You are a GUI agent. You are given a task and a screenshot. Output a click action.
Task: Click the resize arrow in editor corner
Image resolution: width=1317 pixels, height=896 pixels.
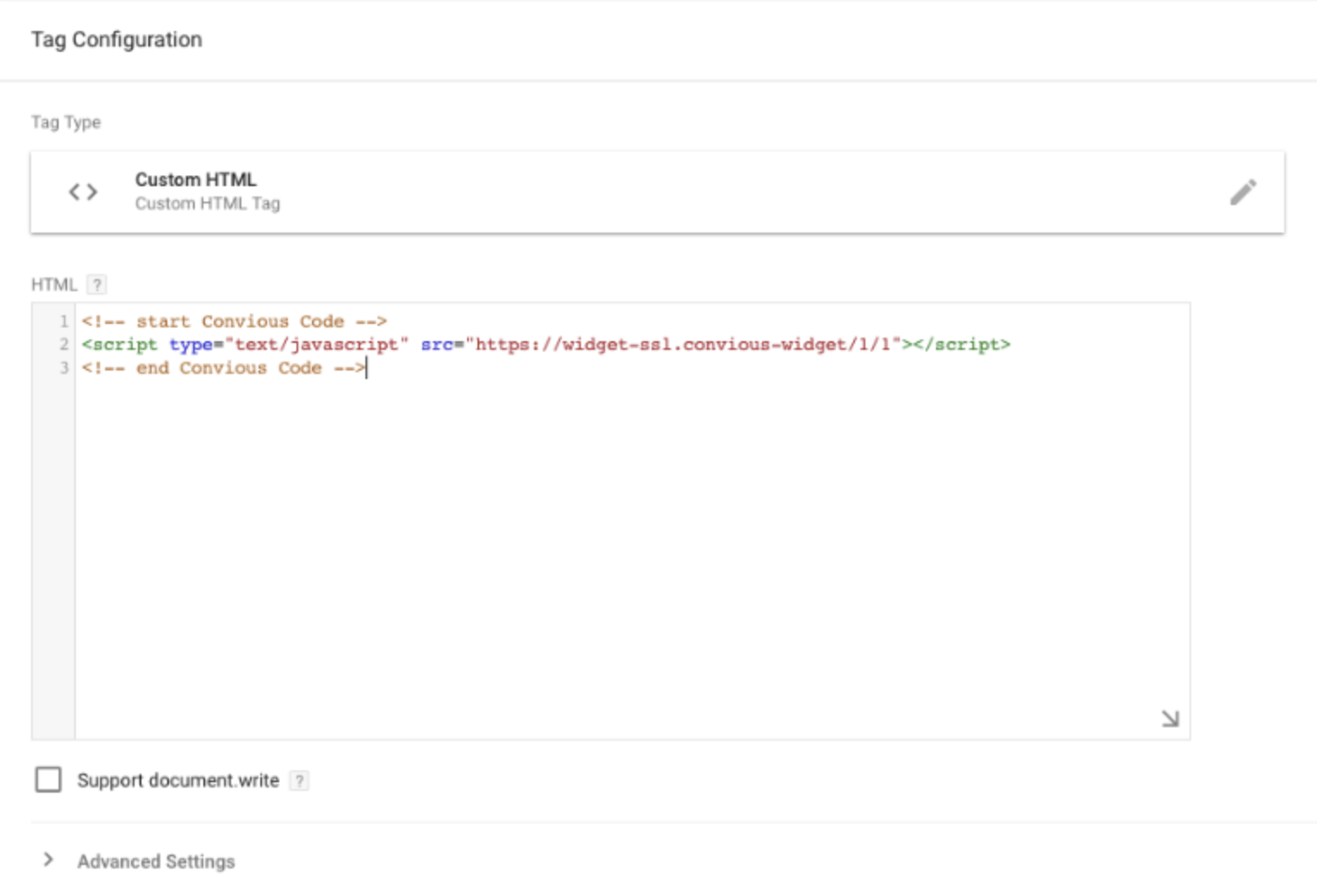[x=1170, y=719]
